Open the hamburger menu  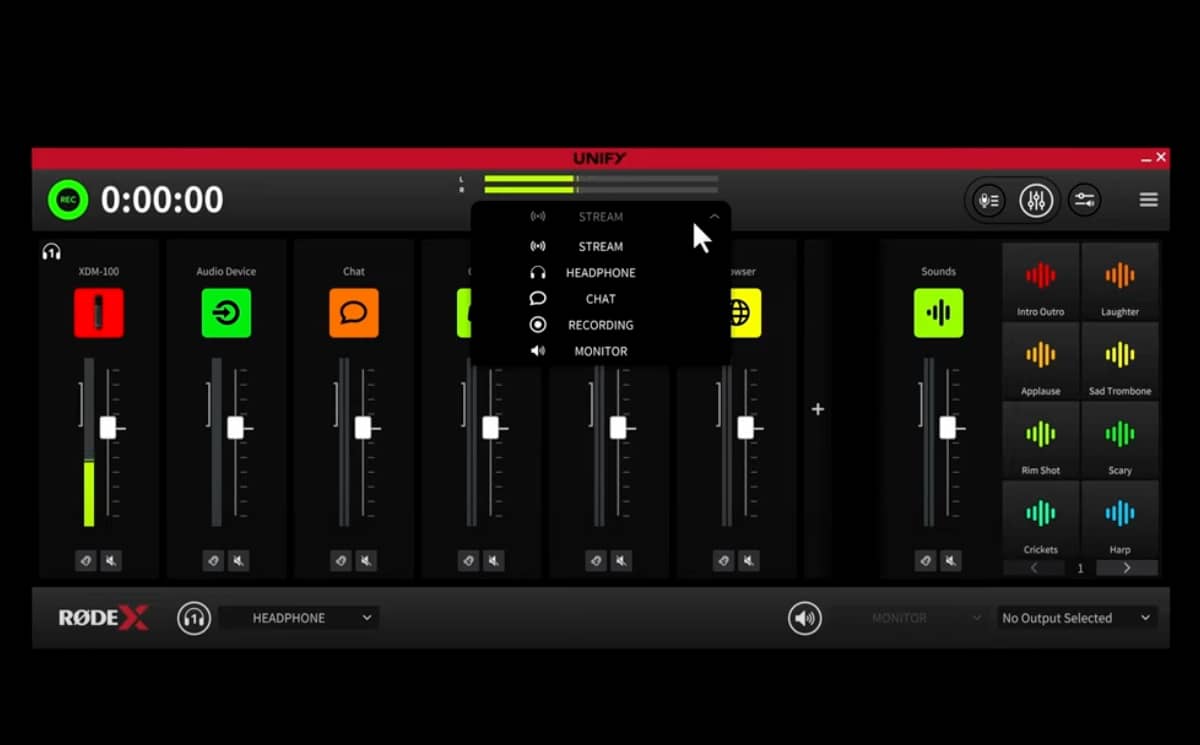pyautogui.click(x=1148, y=200)
